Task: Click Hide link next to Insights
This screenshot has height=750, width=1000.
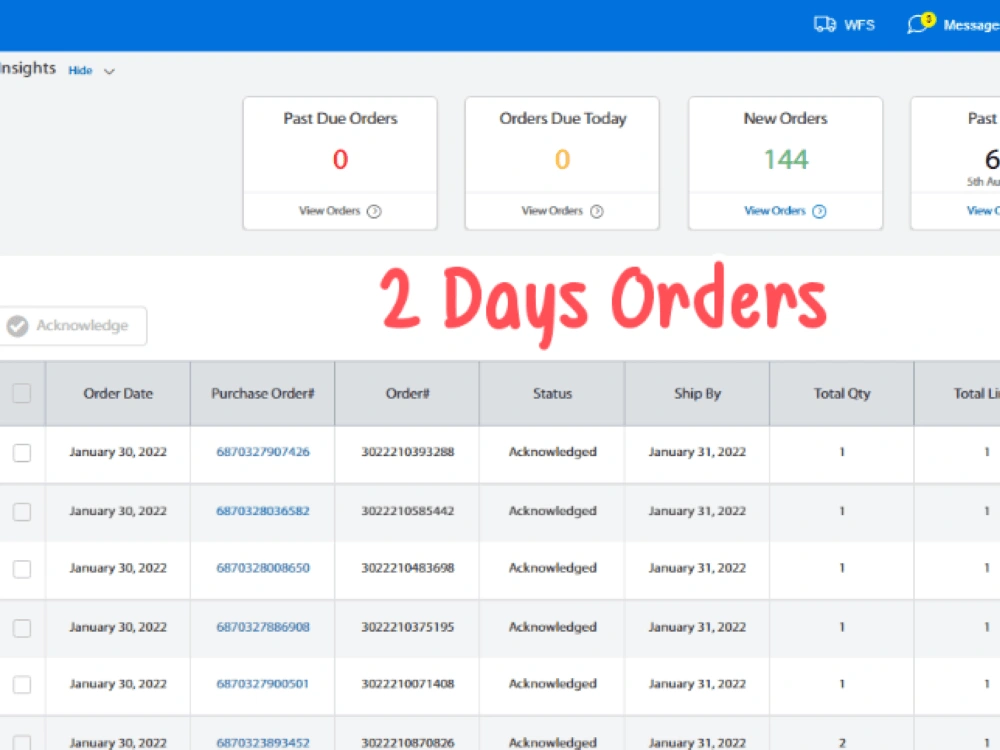Action: (80, 70)
